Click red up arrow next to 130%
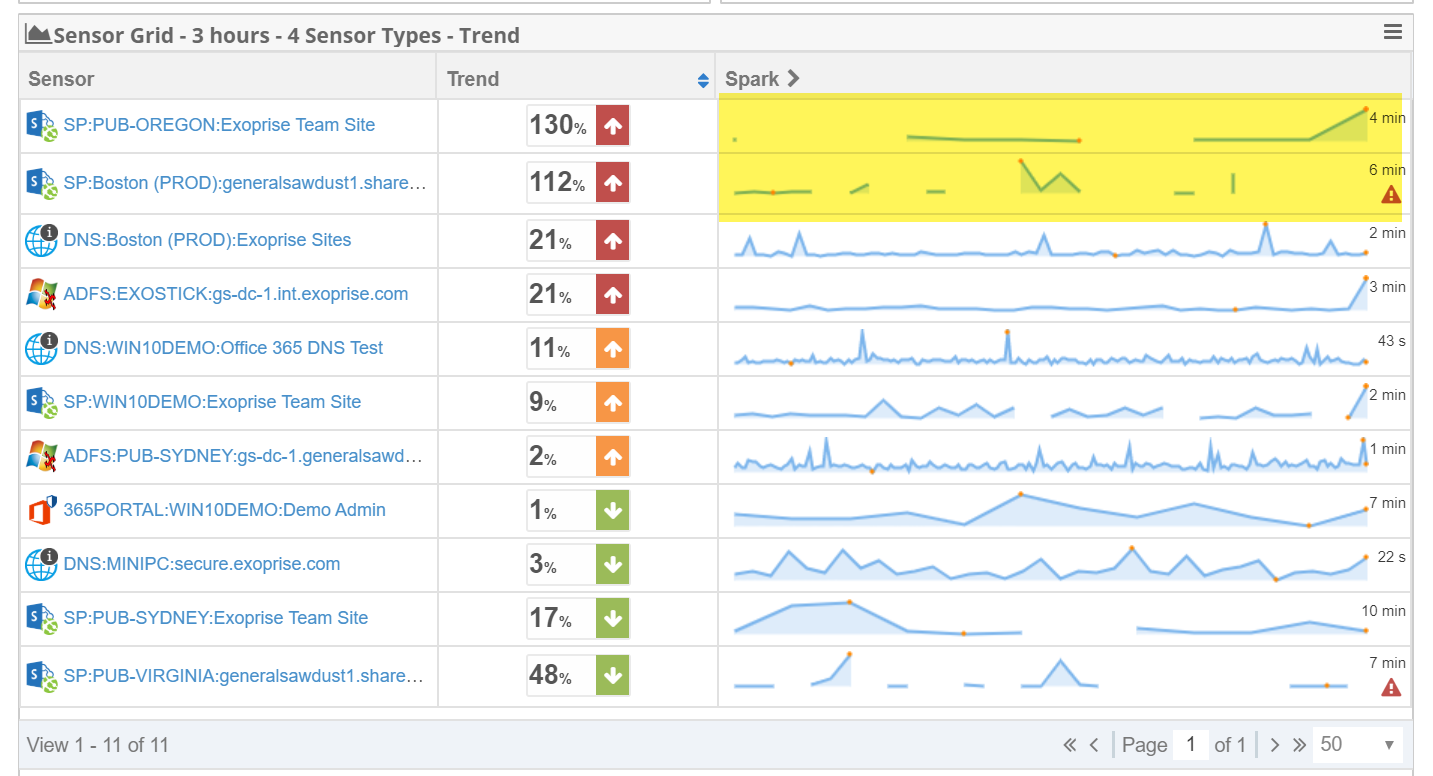This screenshot has width=1433, height=776. click(613, 126)
